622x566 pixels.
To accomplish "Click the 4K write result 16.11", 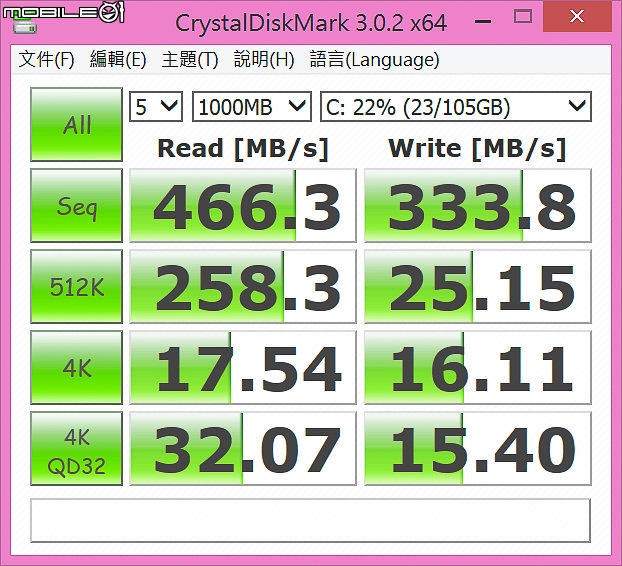I will point(478,367).
